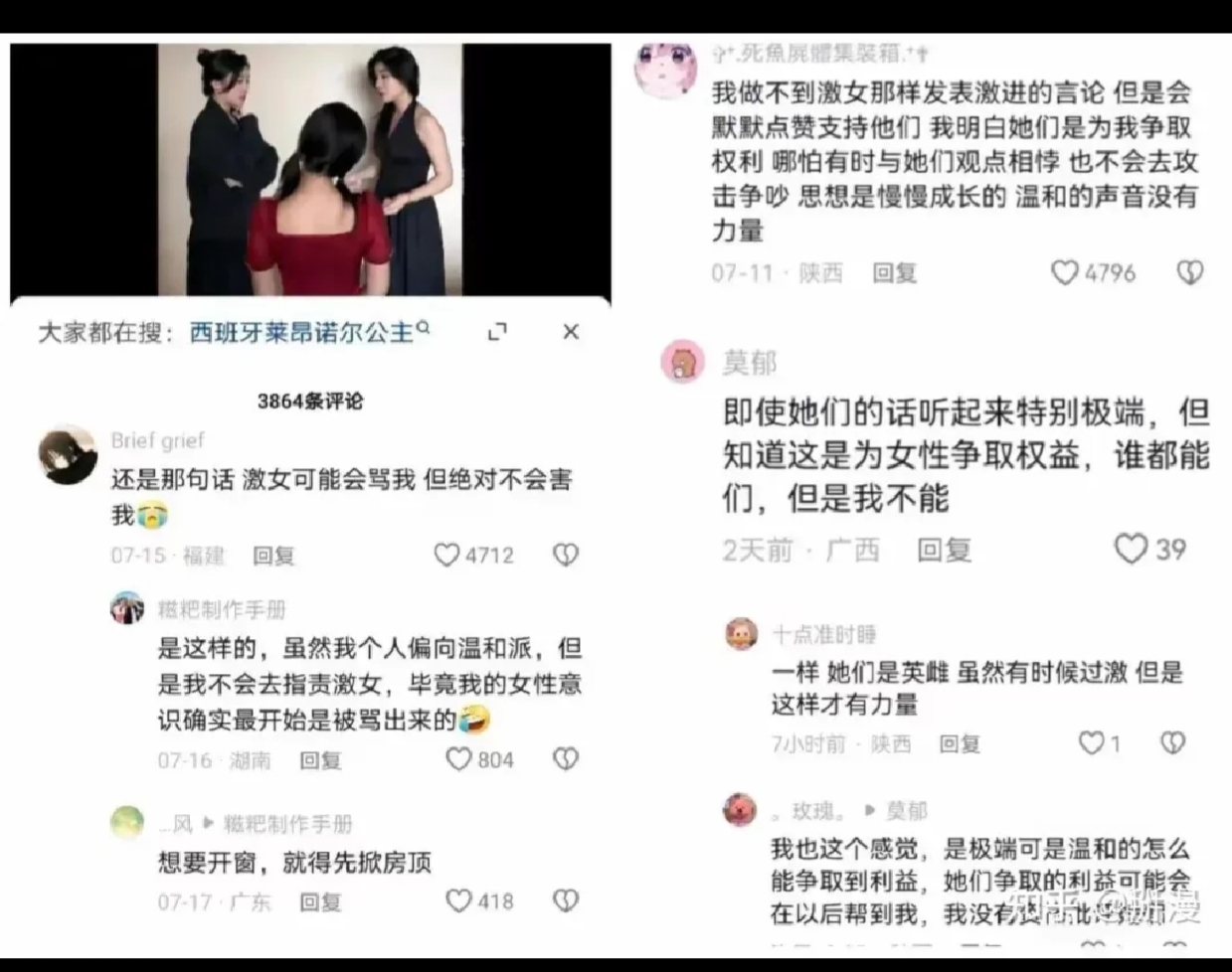This screenshot has height=972, width=1232.
Task: Like the comment with 418 likes
Action: coord(458,900)
